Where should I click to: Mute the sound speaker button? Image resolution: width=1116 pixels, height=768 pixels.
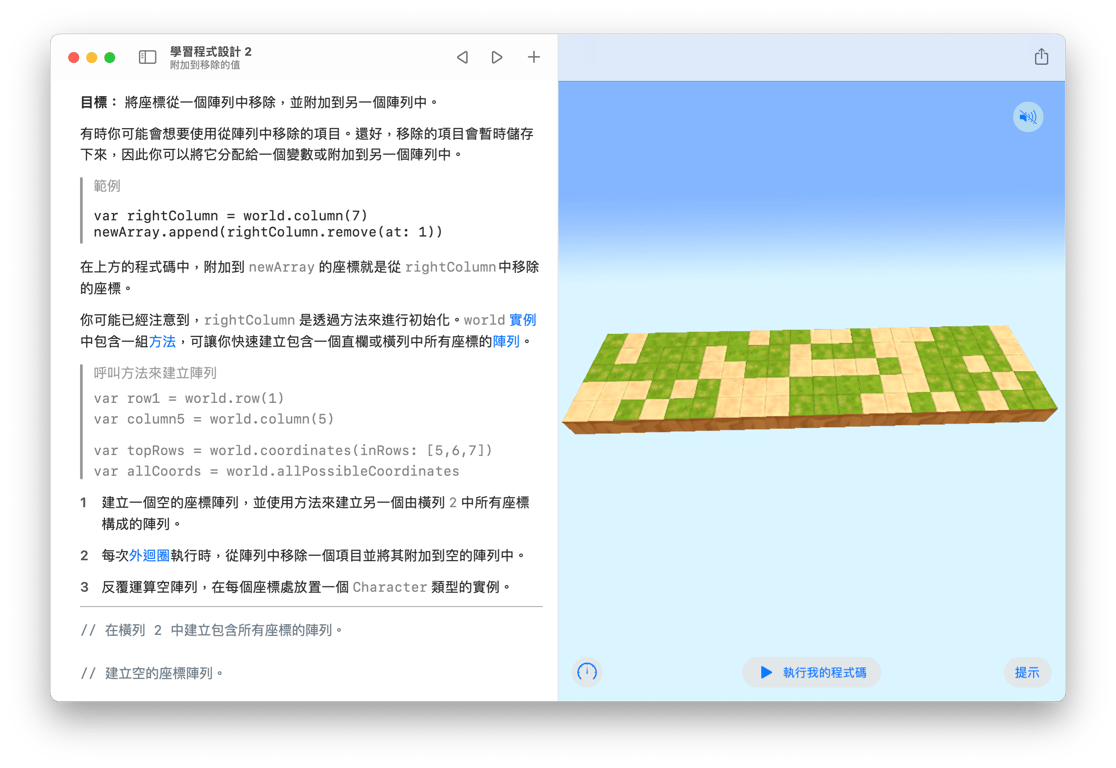coord(1028,117)
